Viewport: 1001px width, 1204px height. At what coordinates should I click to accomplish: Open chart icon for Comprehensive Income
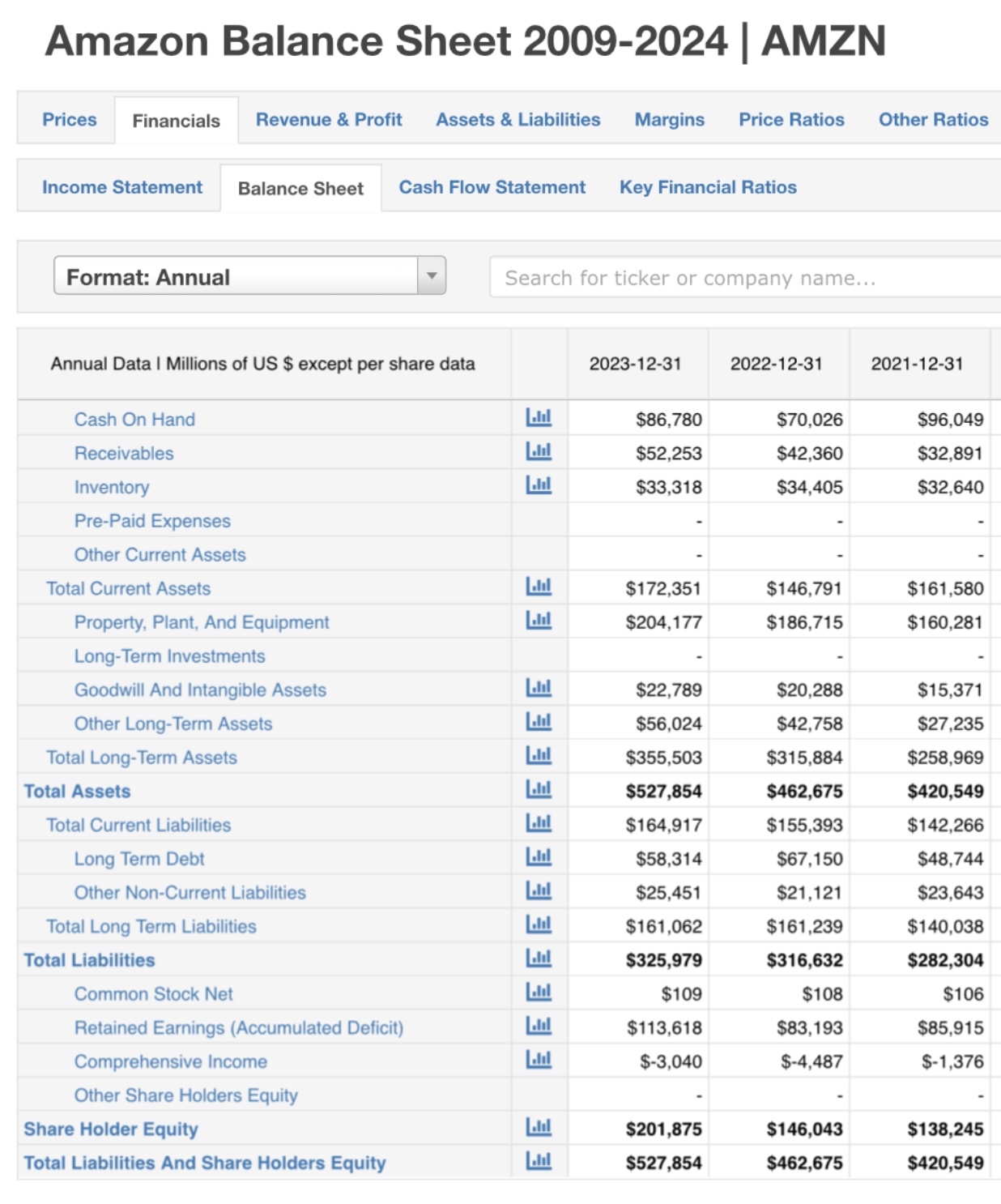pyautogui.click(x=539, y=1060)
